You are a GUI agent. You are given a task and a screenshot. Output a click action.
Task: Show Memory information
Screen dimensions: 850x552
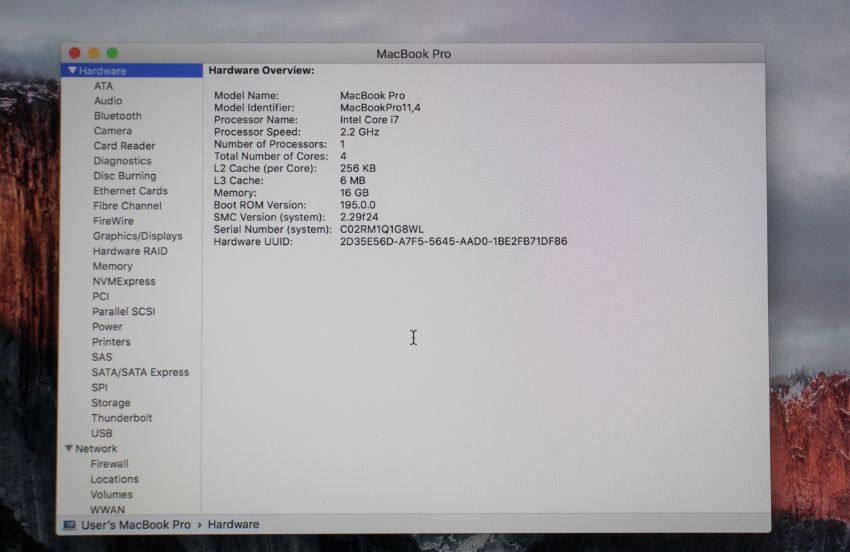(112, 266)
